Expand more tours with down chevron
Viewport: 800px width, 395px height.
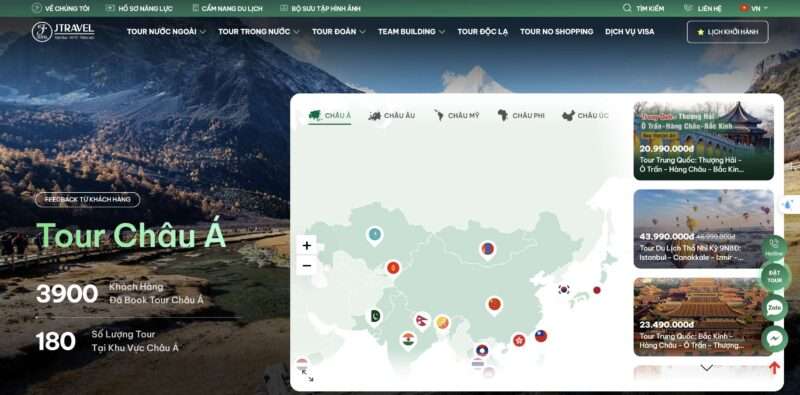tap(707, 367)
